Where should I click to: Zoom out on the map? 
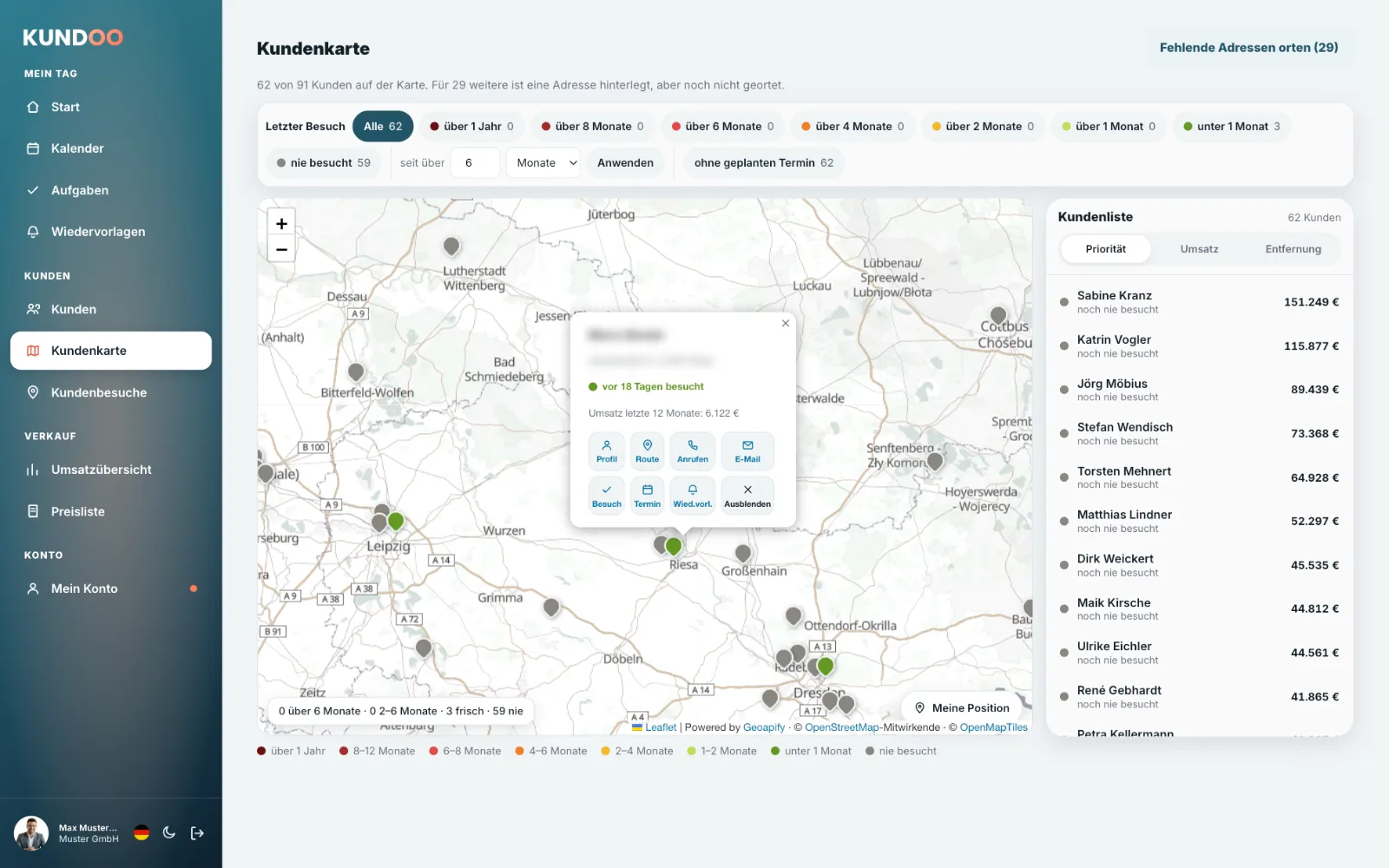[281, 250]
